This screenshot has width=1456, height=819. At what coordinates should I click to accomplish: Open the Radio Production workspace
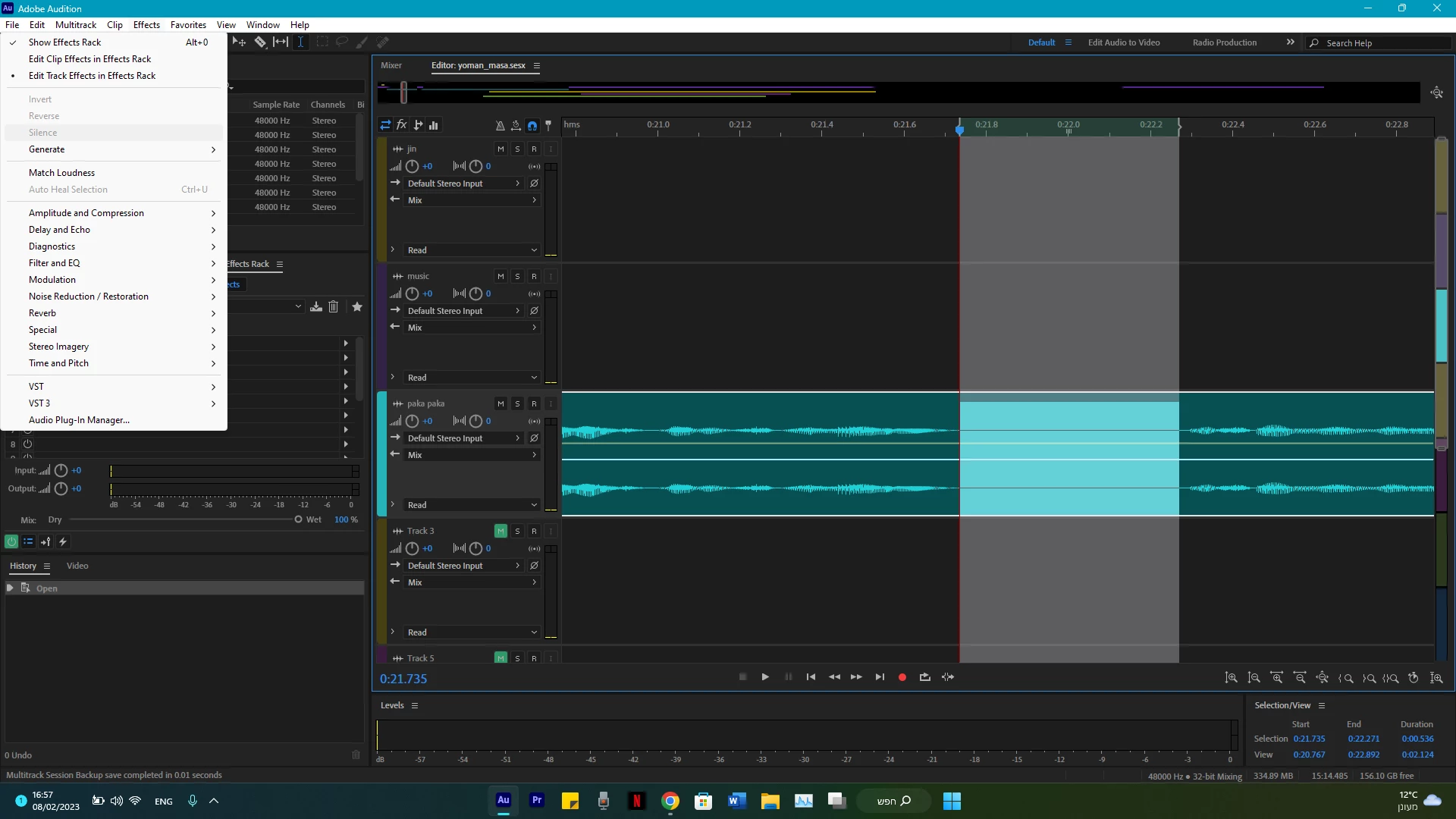(1224, 42)
